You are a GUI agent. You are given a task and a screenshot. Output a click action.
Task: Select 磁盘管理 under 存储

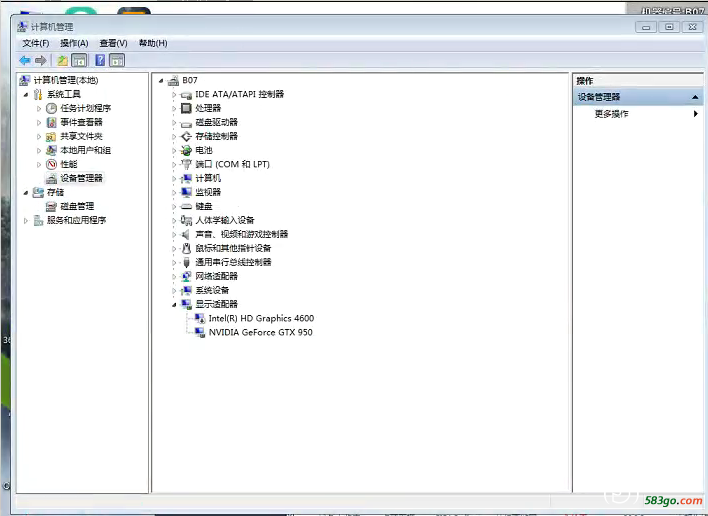pyautogui.click(x=76, y=206)
